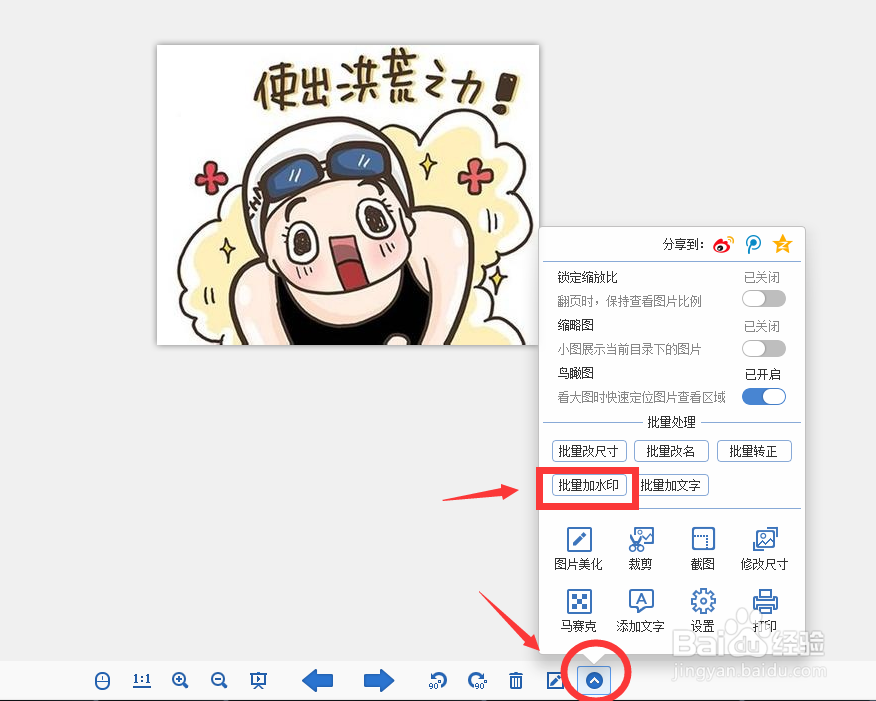Toggle 缩略图 switch
This screenshot has width=876, height=701.
click(x=764, y=349)
